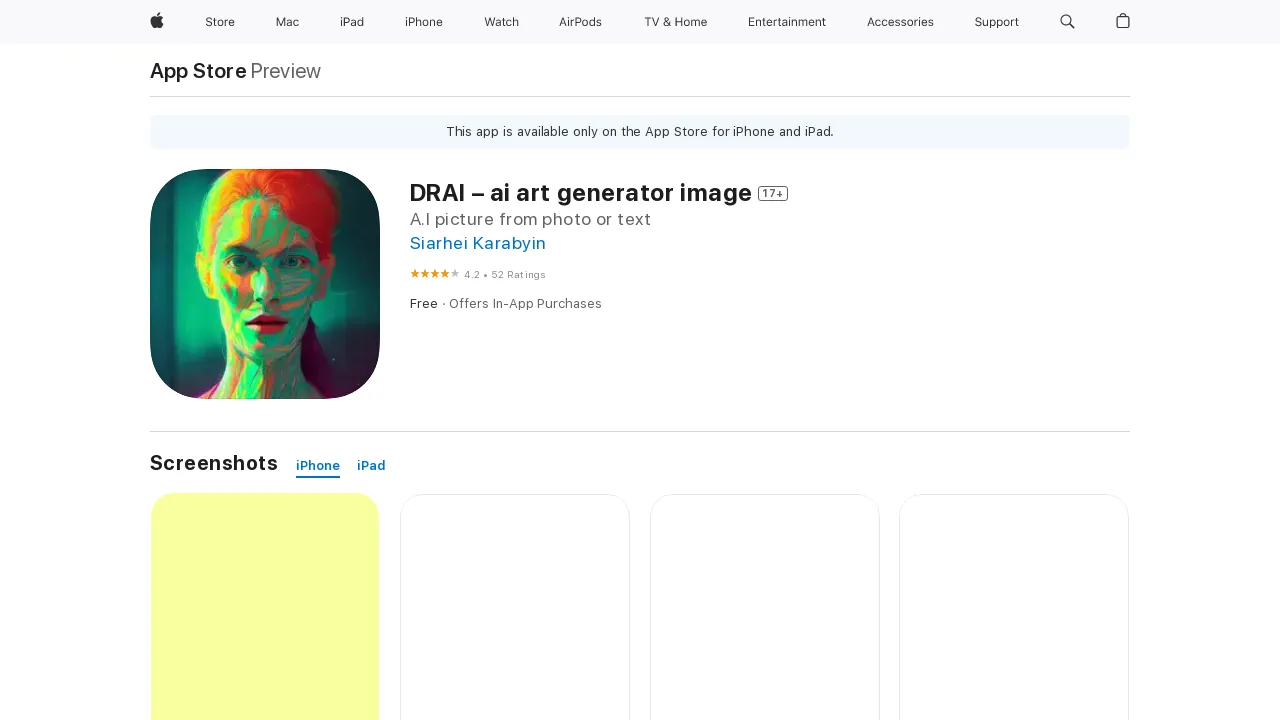Viewport: 1280px width, 720px height.
Task: Click the 'Preview' heading text
Action: coord(286,71)
